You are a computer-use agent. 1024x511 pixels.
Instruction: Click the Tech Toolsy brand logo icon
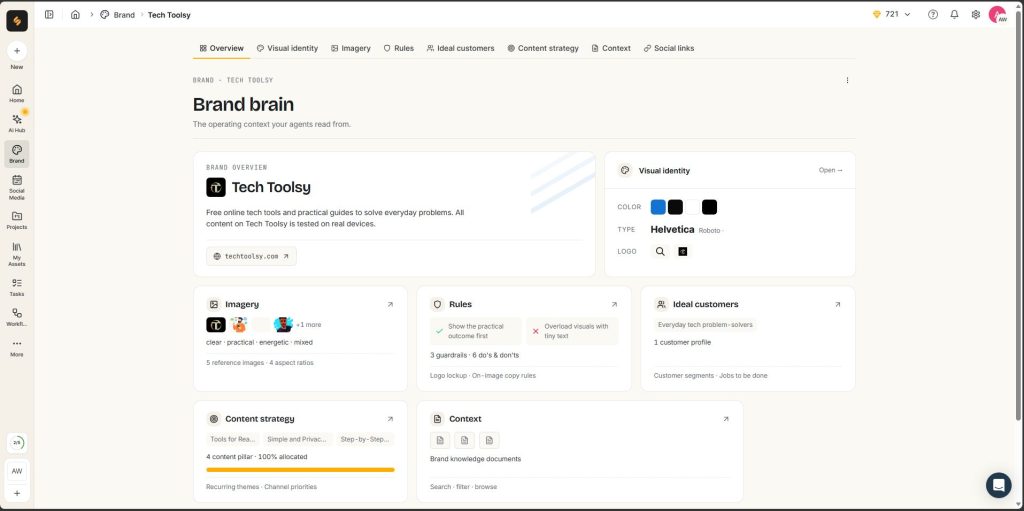[x=216, y=188]
